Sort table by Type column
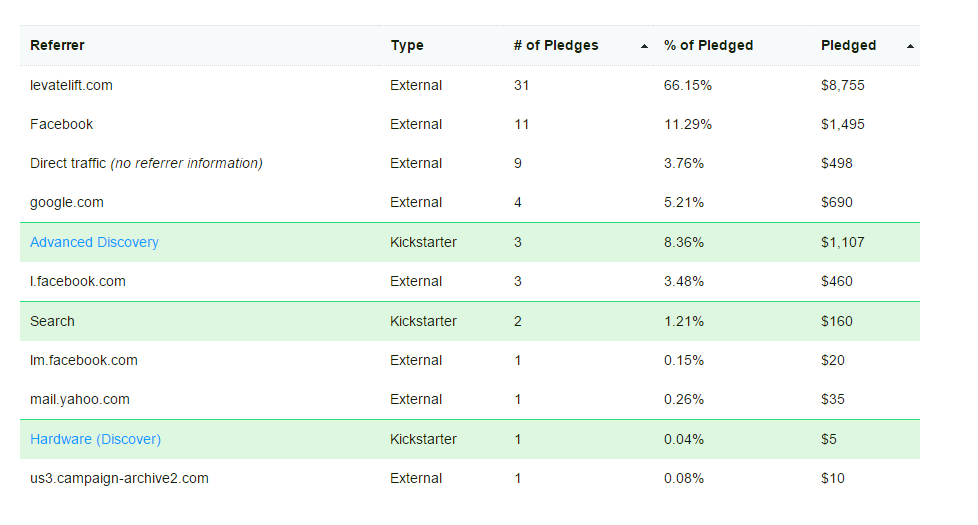 click(x=407, y=45)
